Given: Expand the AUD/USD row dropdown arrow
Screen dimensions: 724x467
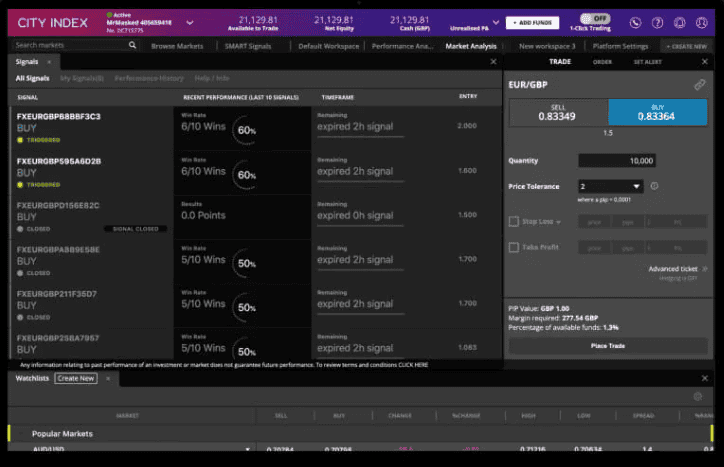Looking at the screenshot, I should (247, 449).
